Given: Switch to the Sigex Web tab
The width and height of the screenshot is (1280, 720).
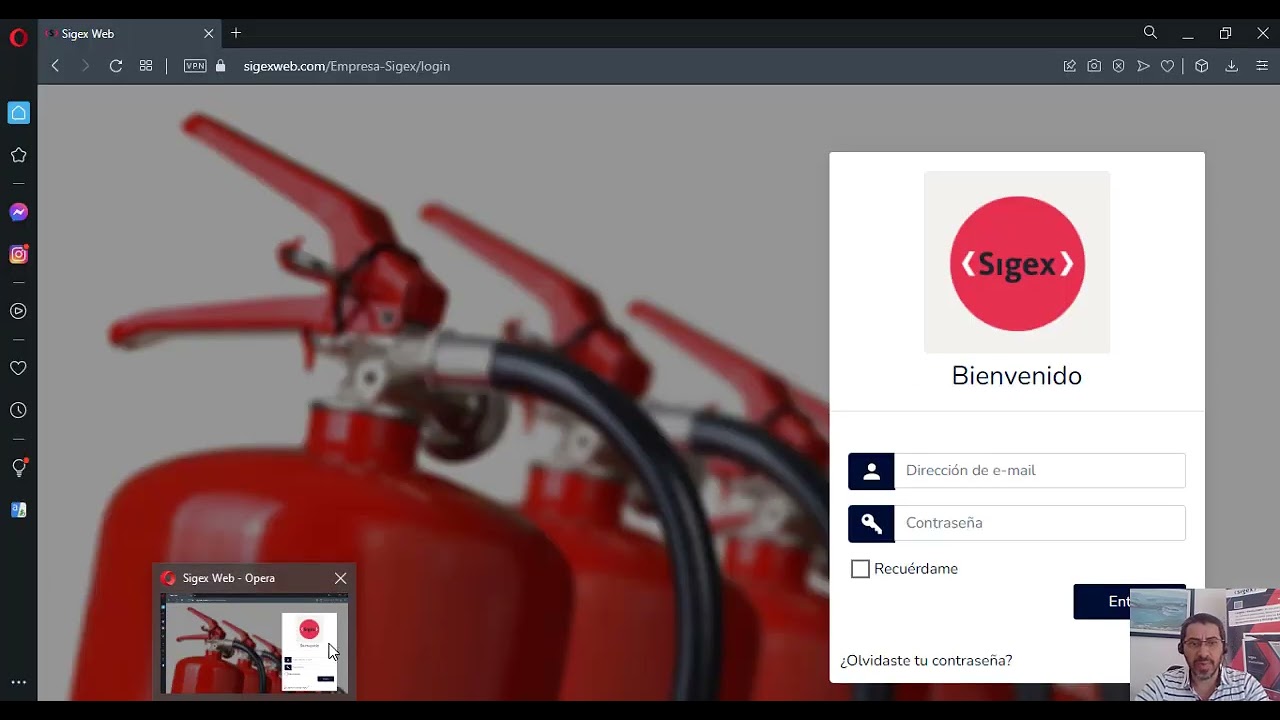Looking at the screenshot, I should click(130, 33).
